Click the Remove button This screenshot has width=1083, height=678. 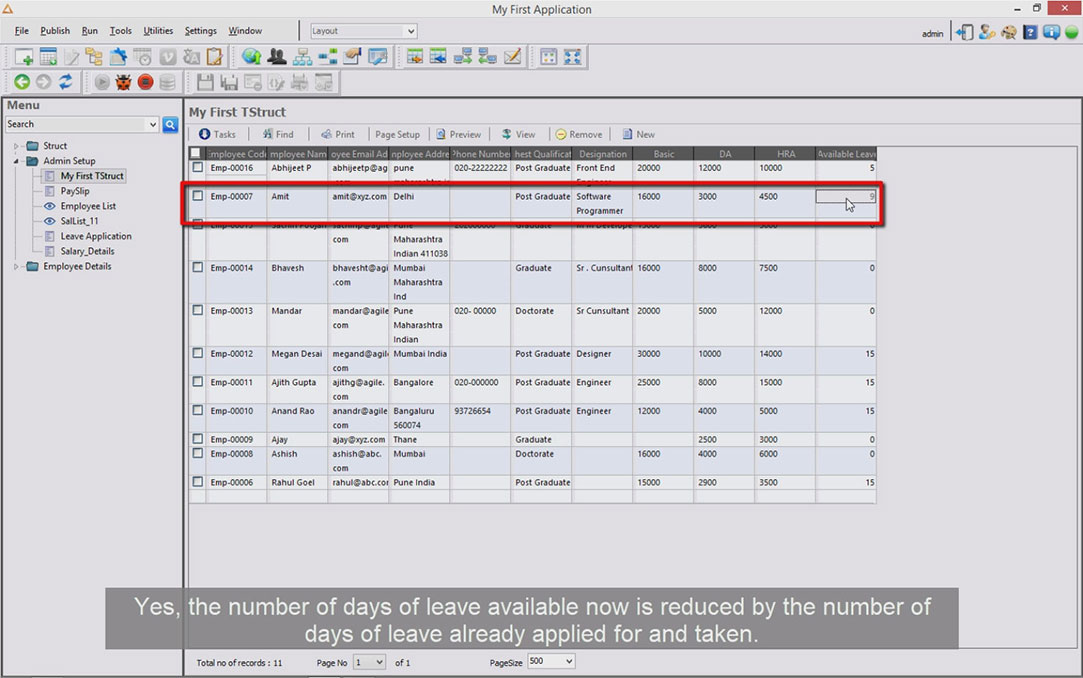pyautogui.click(x=579, y=135)
